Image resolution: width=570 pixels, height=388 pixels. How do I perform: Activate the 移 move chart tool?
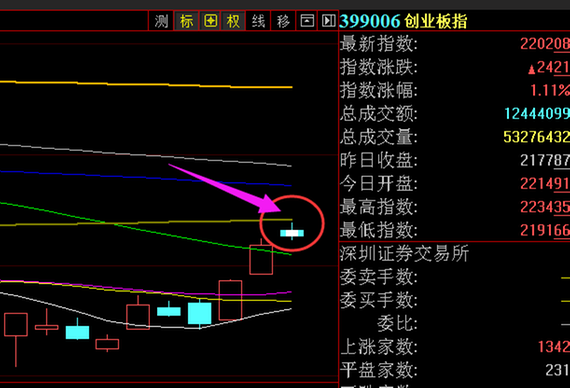click(283, 21)
